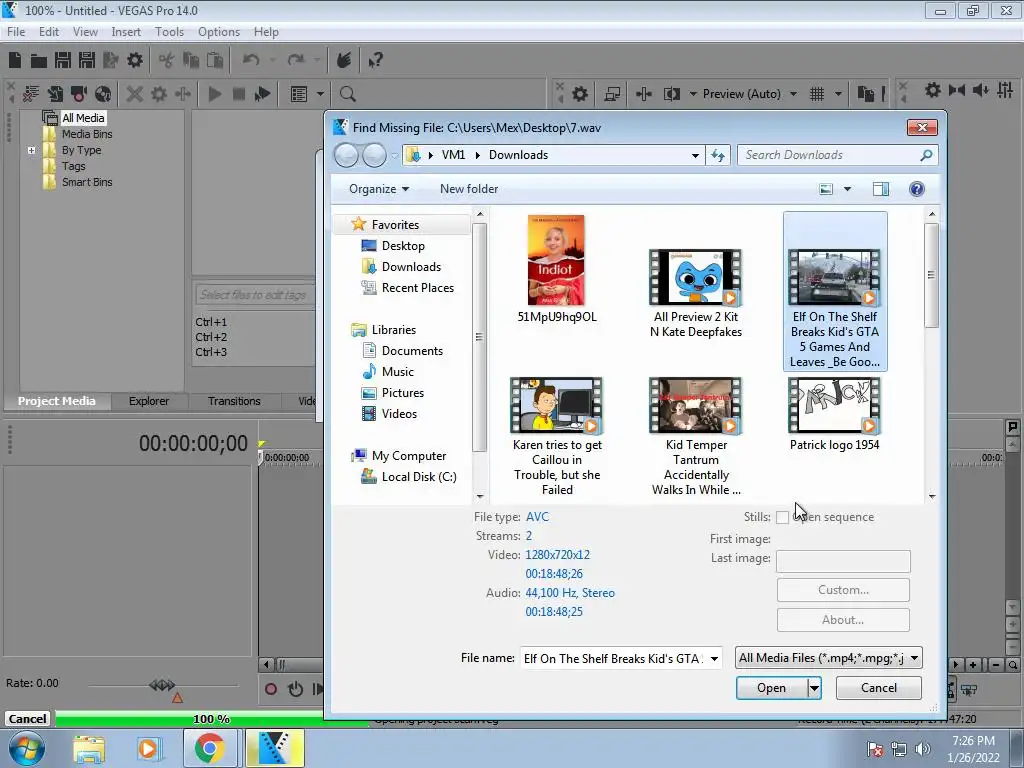
Task: Open the Edit menu
Action: point(49,32)
